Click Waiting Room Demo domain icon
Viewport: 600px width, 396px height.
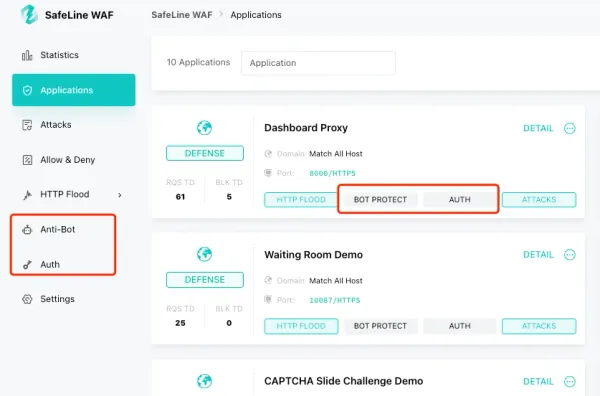[x=268, y=280]
